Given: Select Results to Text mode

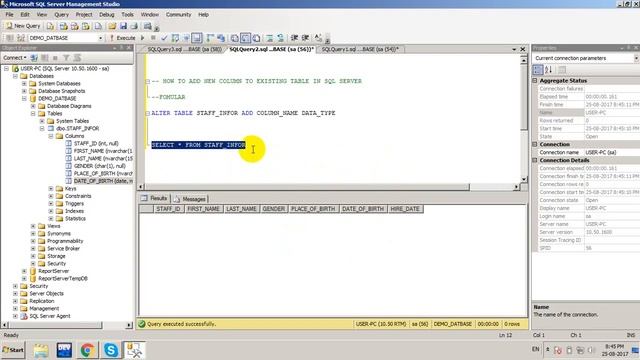Looking at the screenshot, I should [x=235, y=38].
